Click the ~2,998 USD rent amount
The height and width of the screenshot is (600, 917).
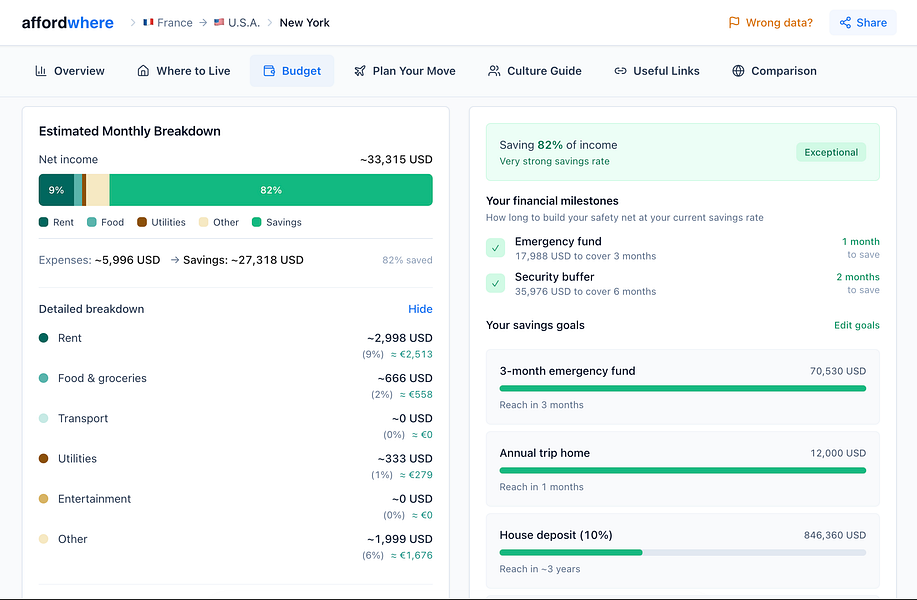click(400, 338)
